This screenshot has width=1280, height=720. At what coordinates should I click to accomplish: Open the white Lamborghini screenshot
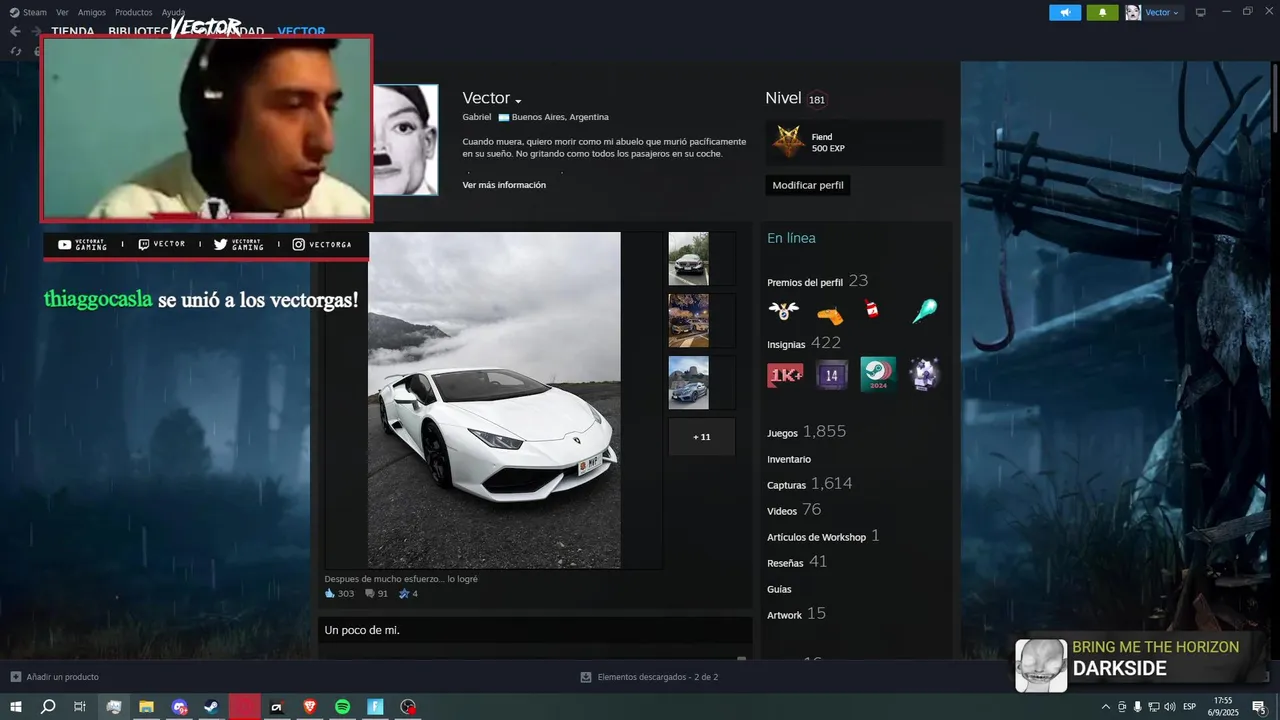point(494,400)
